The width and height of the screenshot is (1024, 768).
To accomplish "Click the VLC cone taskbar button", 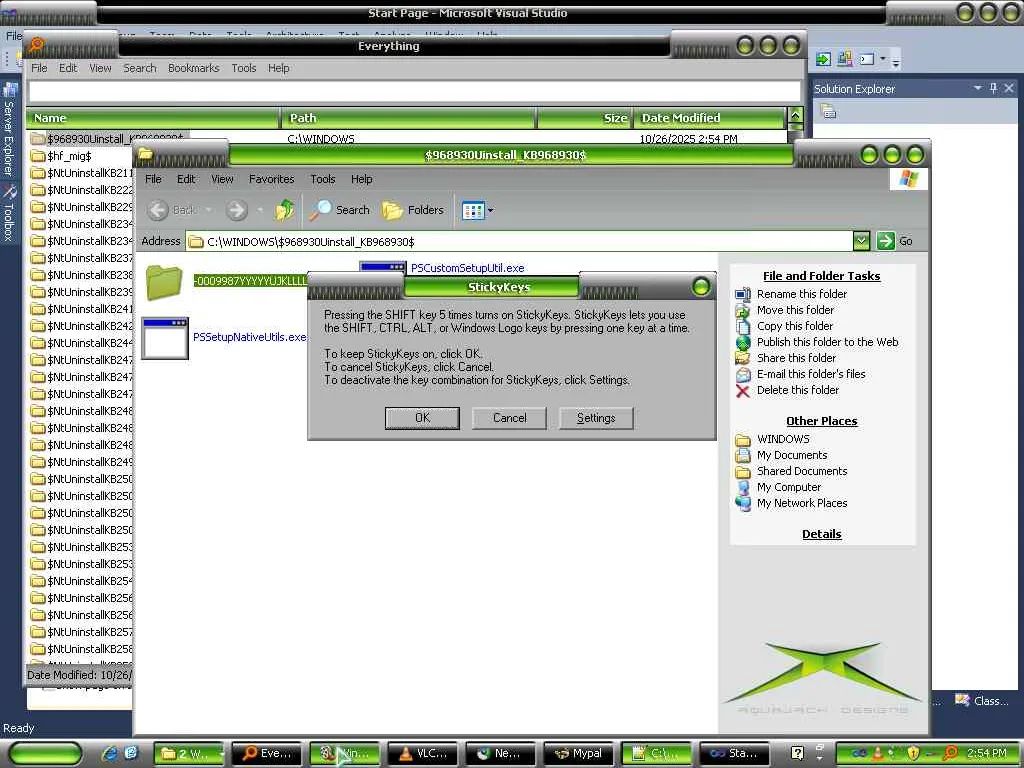I will click(425, 754).
